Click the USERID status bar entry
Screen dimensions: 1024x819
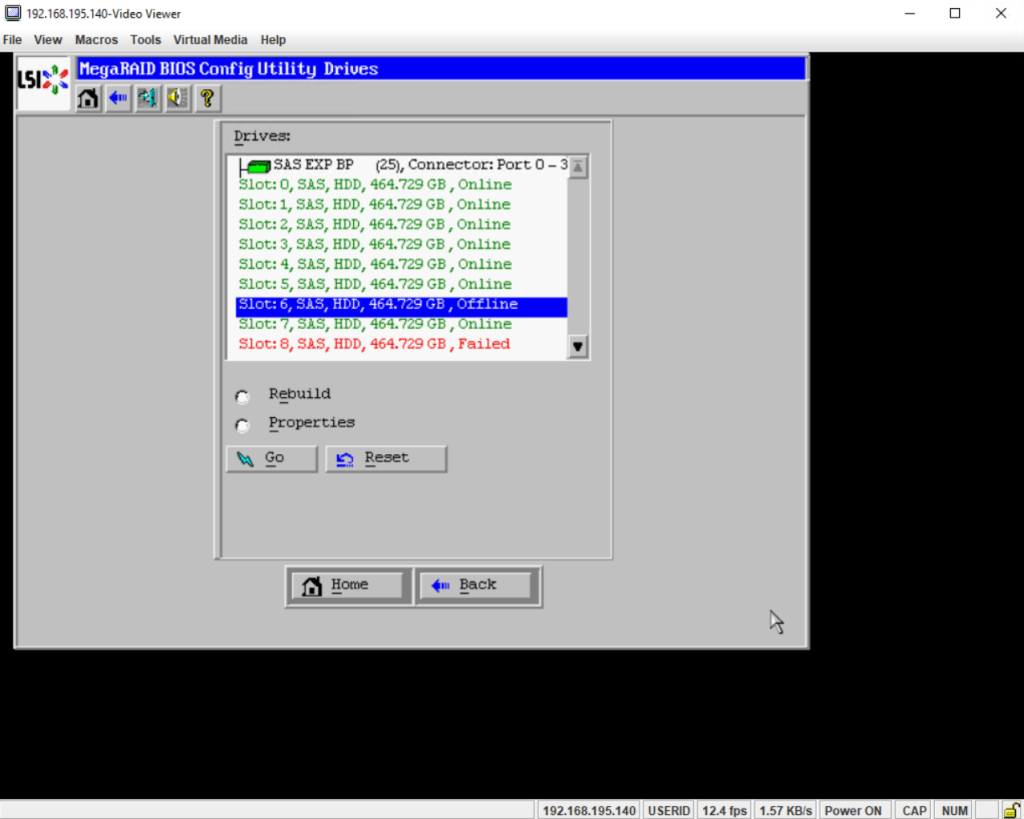669,811
